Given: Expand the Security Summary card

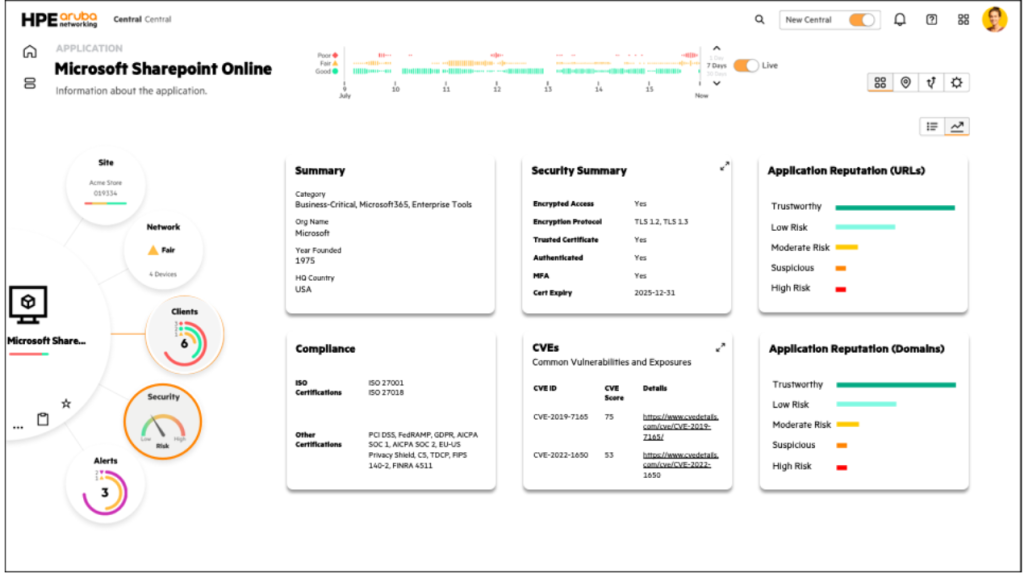Looking at the screenshot, I should pos(724,167).
